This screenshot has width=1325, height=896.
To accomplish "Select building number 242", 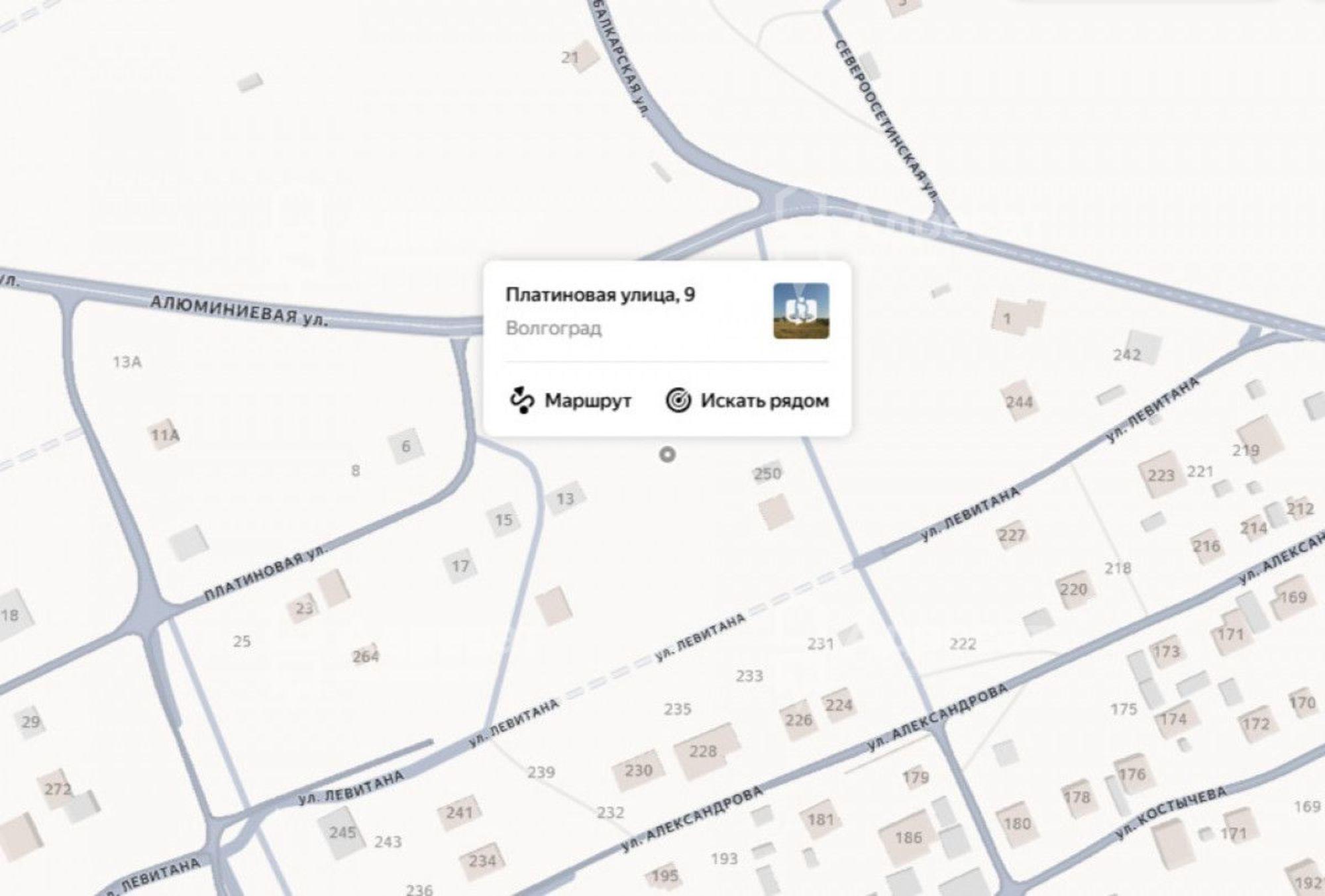I will 1127,355.
